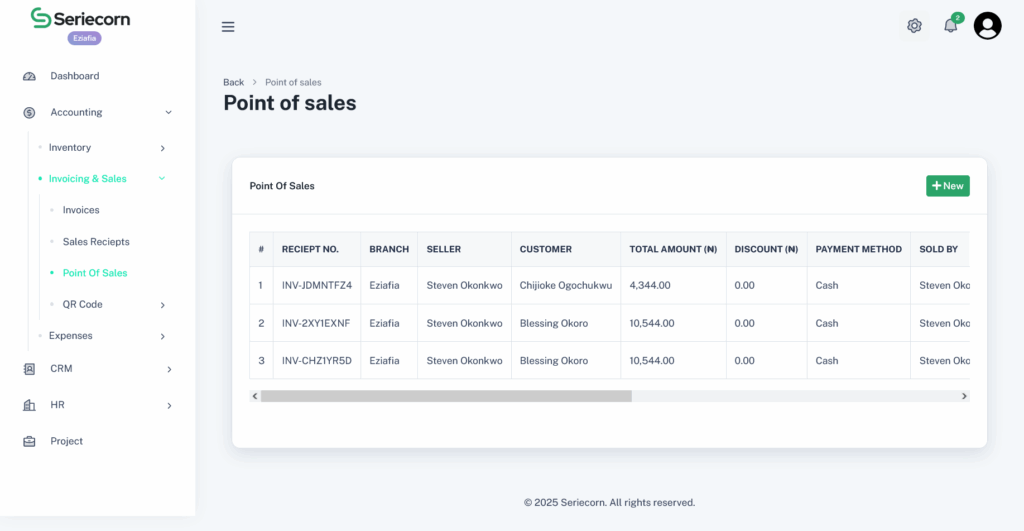Expand the Expenses submenu
Screen dimensions: 1024x531
163,336
